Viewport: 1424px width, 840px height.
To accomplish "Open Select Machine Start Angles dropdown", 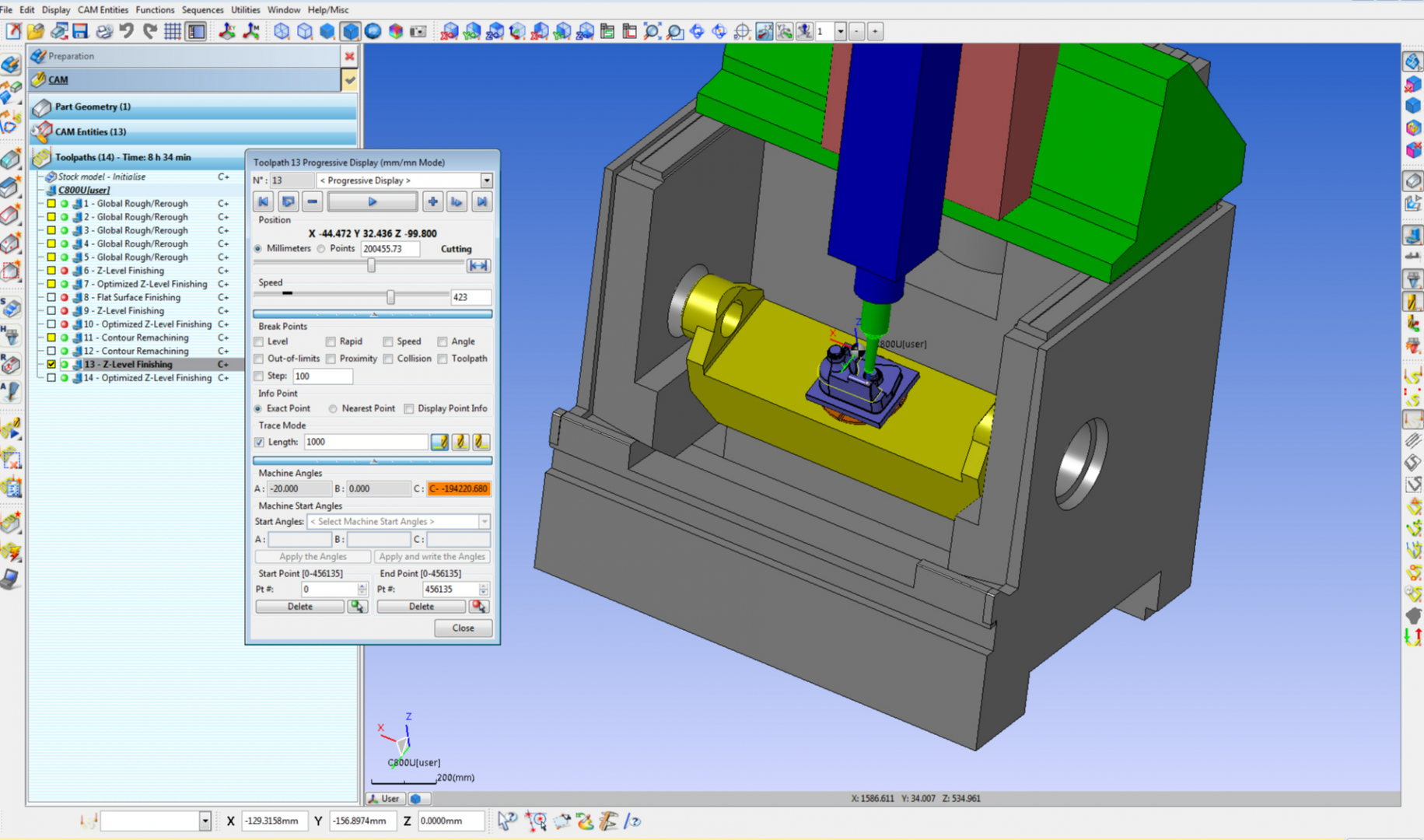I will point(484,521).
